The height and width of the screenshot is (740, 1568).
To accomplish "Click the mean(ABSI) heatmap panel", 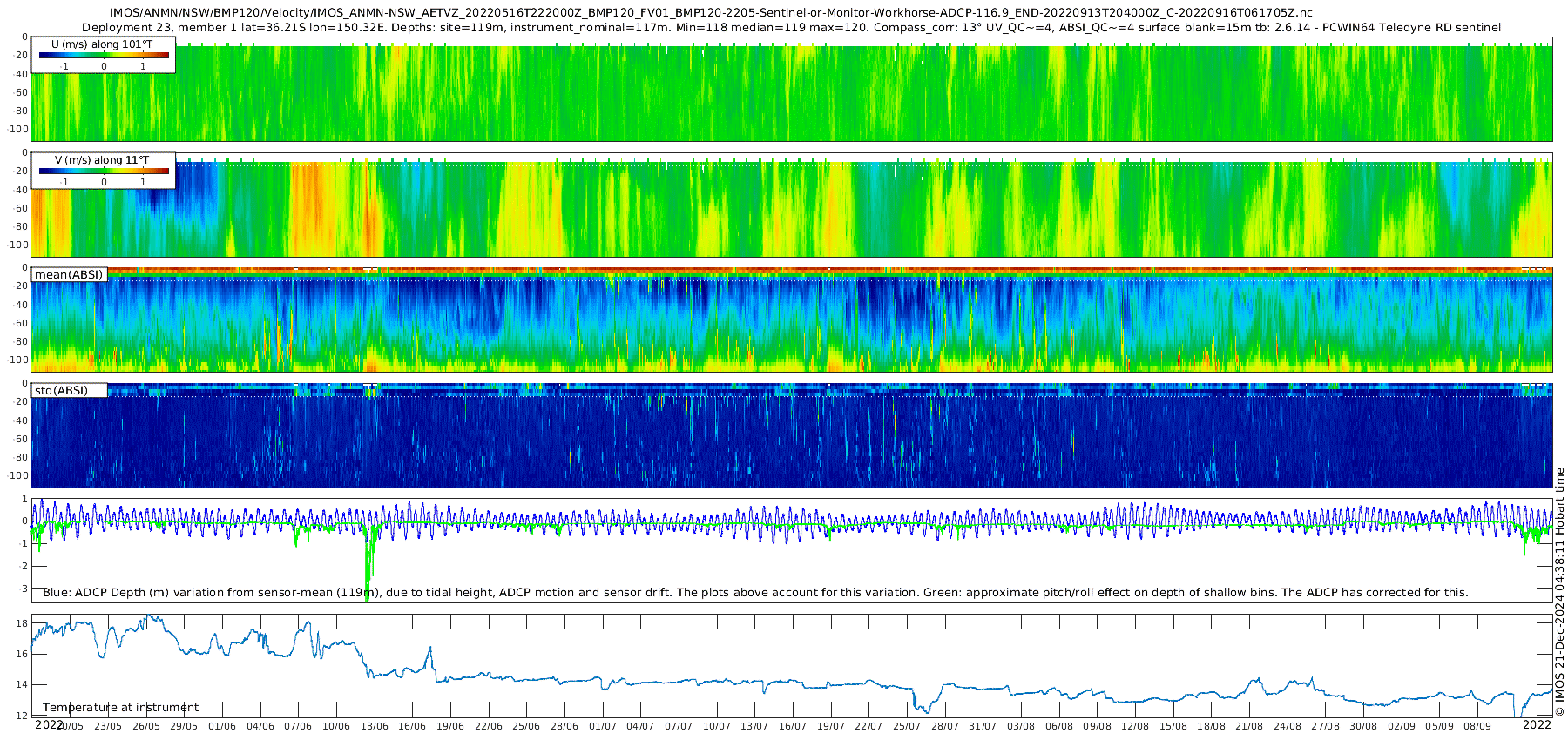I will 792,320.
